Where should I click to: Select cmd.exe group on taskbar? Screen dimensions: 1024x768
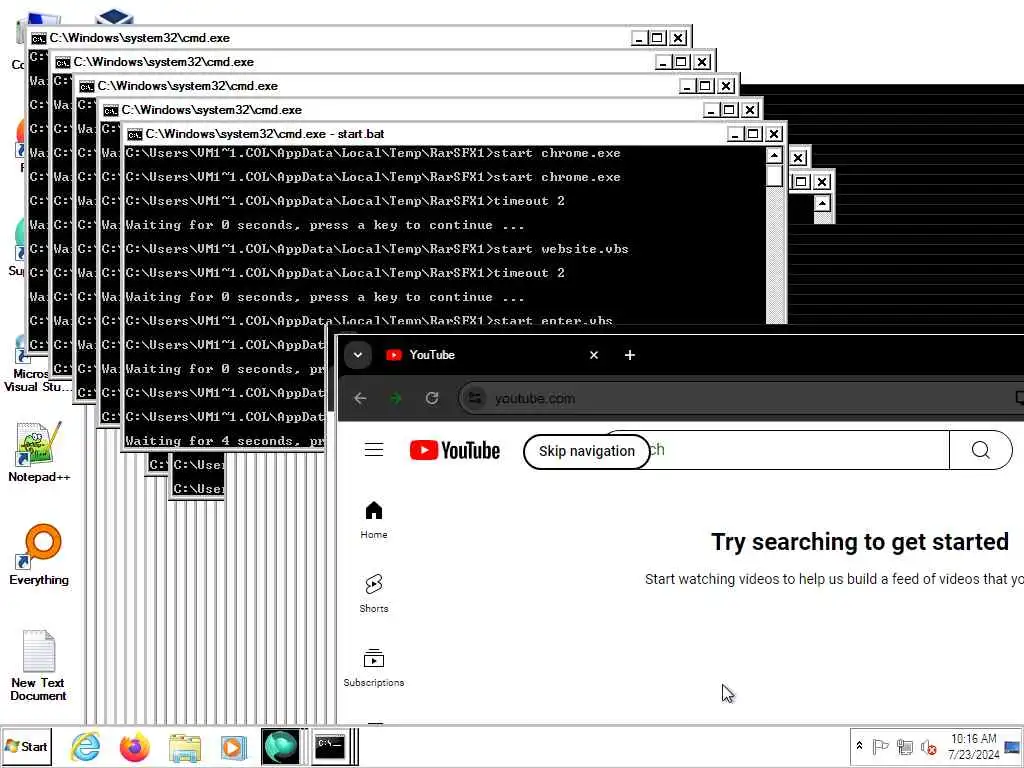(333, 746)
